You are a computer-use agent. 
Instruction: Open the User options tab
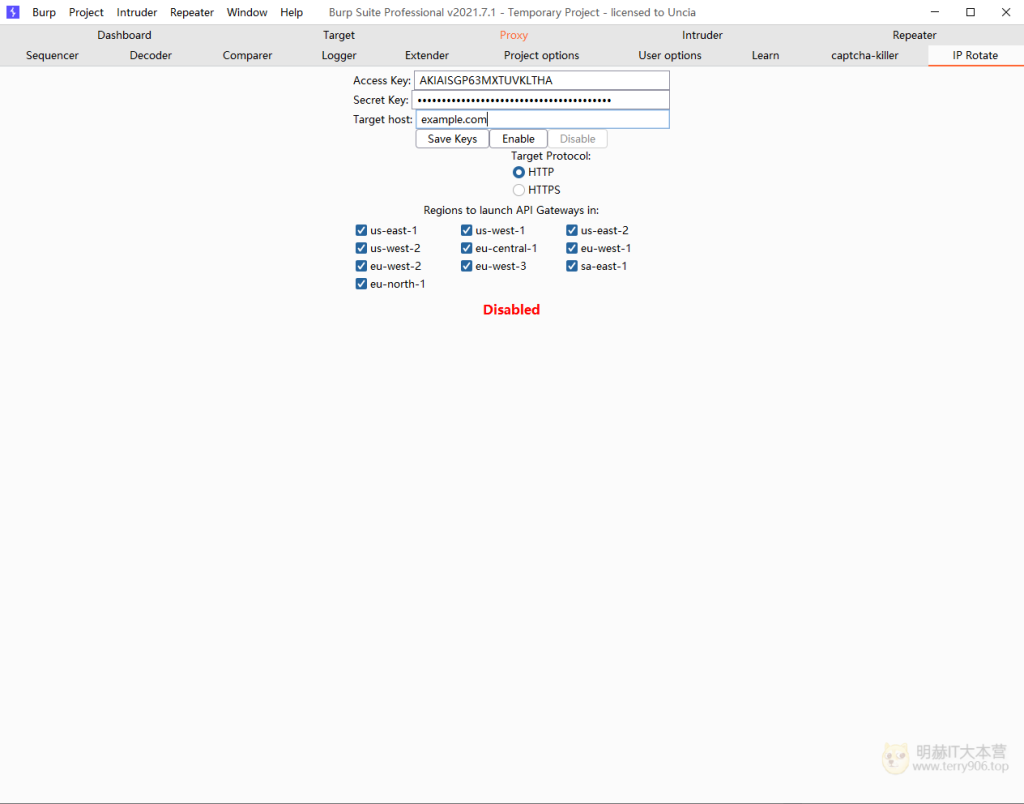coord(669,56)
